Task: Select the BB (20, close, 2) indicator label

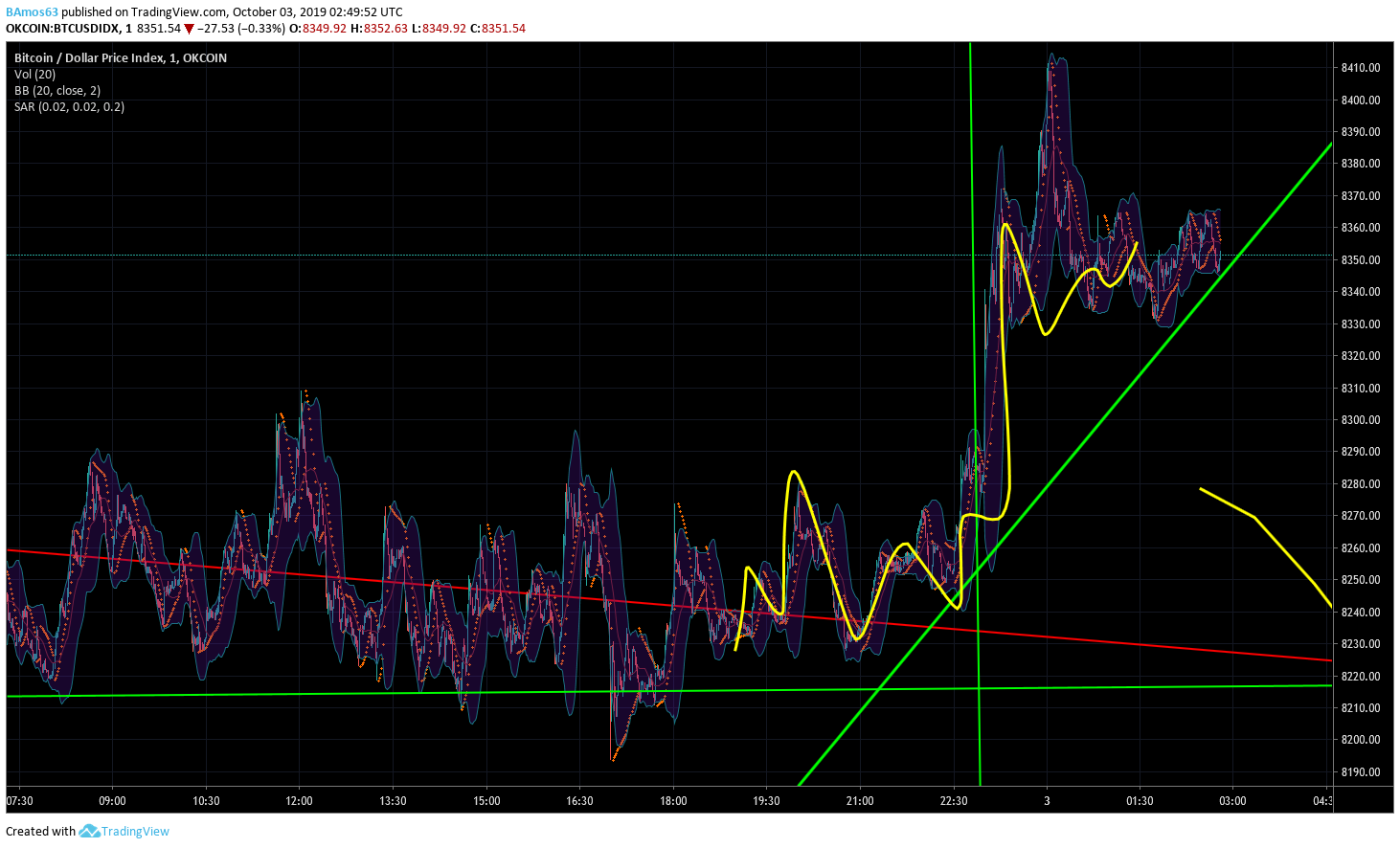Action: 57,90
